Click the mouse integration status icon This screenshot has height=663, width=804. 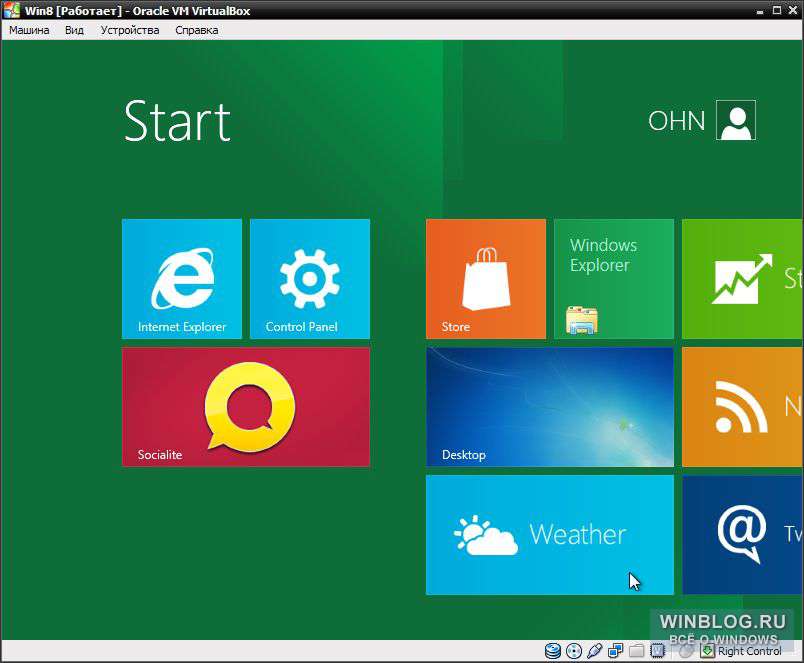pos(686,651)
